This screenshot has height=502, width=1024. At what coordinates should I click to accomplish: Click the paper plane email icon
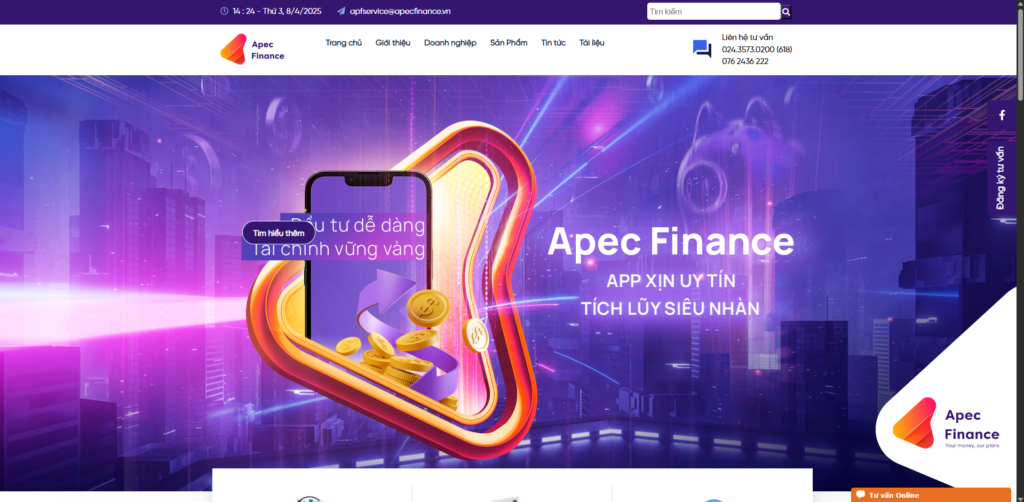point(341,11)
